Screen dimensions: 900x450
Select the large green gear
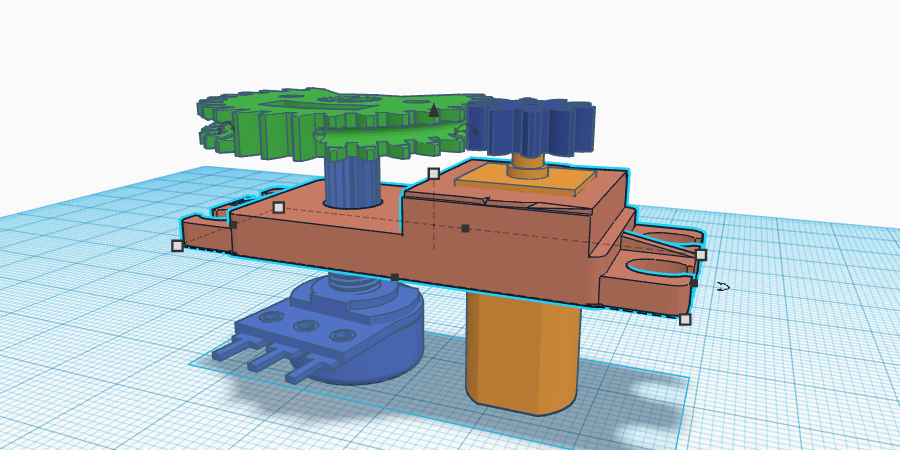tap(339, 122)
